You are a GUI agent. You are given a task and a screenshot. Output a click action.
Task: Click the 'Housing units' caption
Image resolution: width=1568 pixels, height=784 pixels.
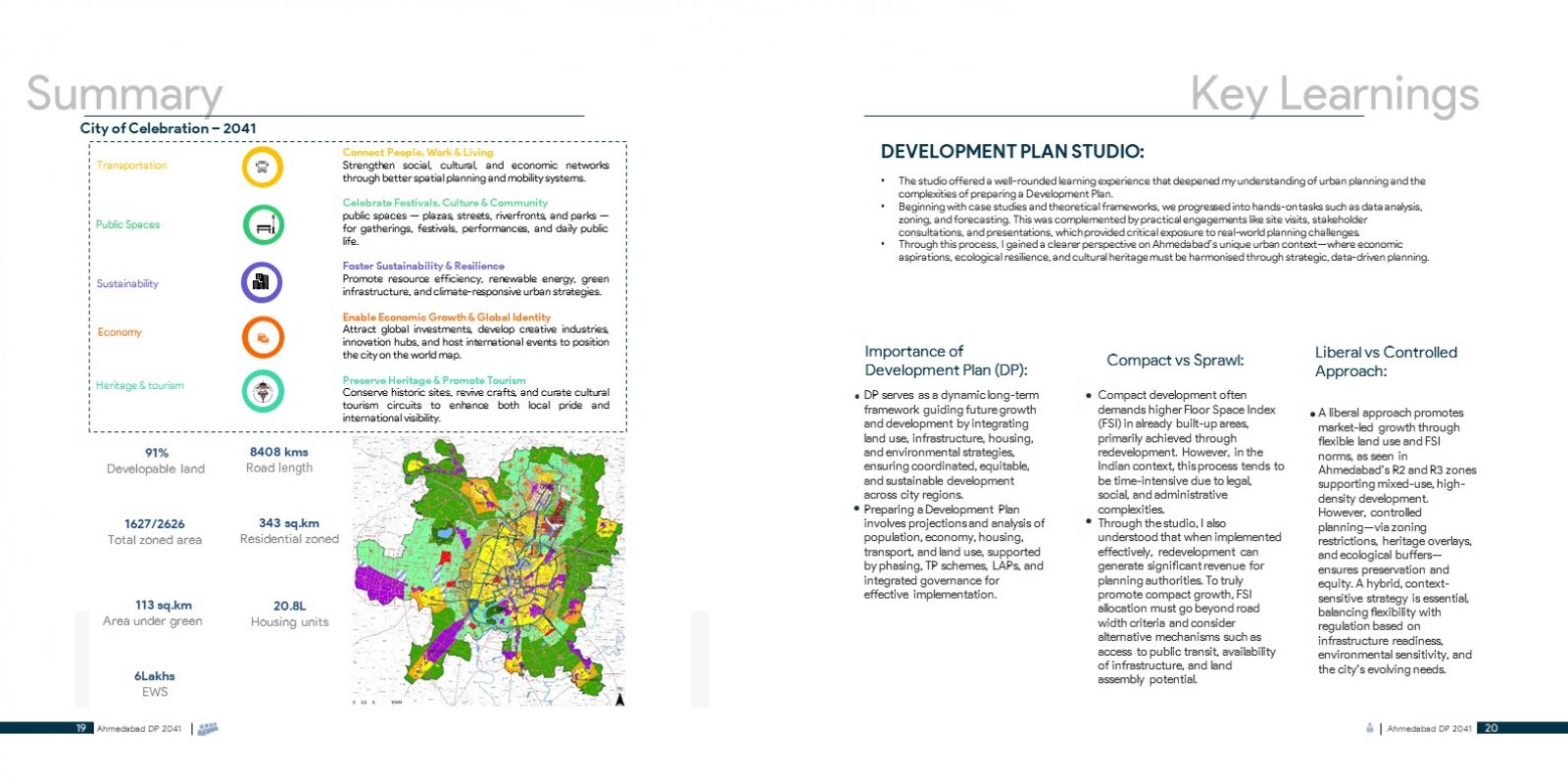290,622
